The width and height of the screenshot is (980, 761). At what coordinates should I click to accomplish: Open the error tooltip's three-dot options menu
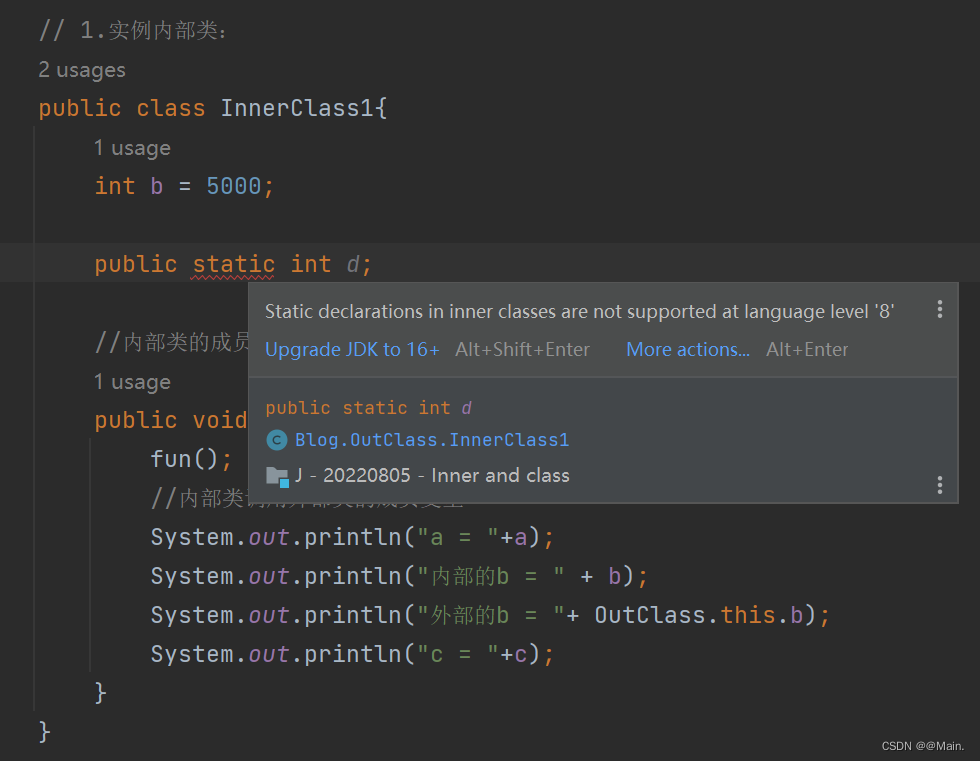[940, 309]
